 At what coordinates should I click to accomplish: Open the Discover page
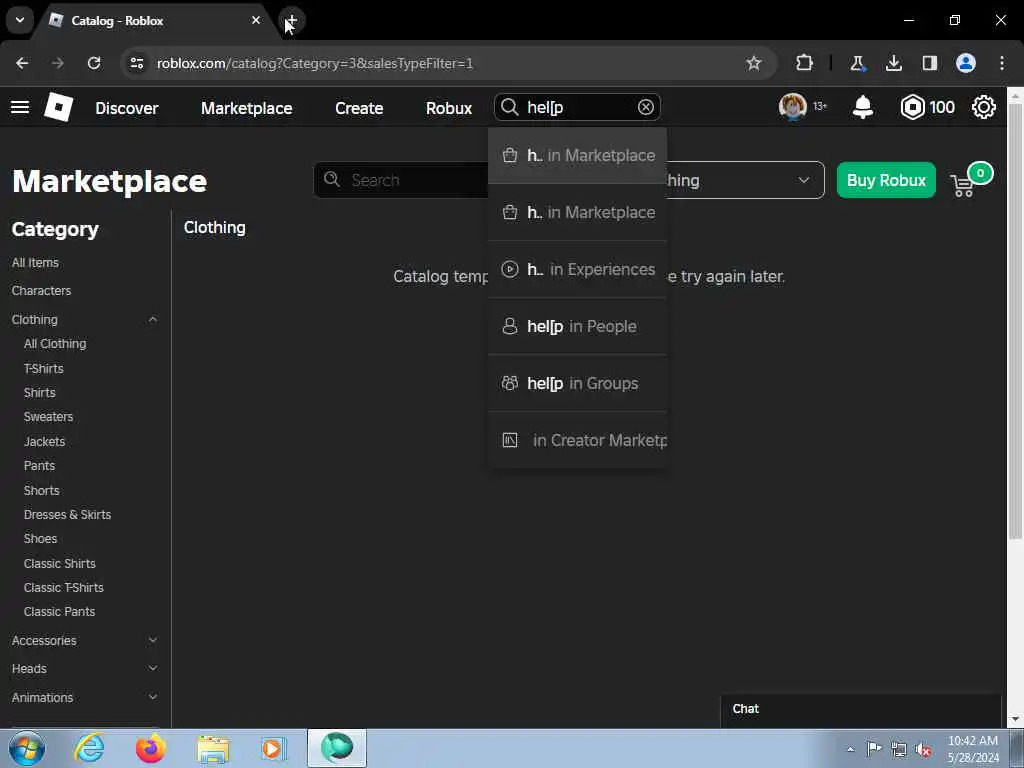tap(127, 108)
